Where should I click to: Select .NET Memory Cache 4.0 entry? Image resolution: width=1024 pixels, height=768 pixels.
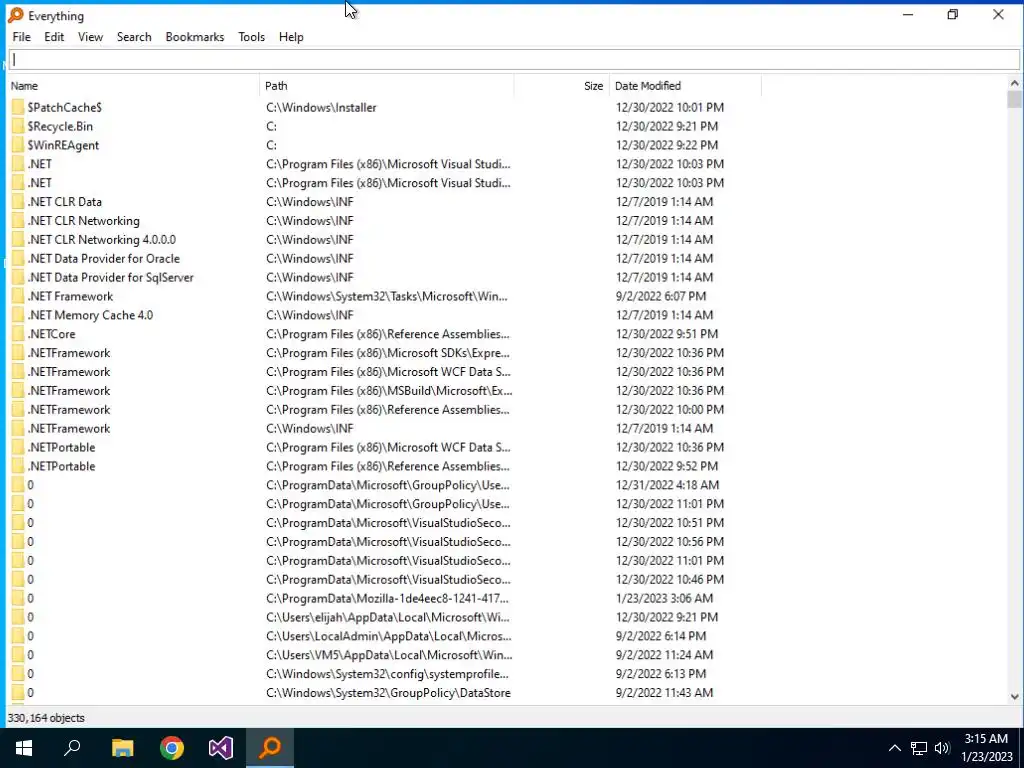tap(90, 315)
